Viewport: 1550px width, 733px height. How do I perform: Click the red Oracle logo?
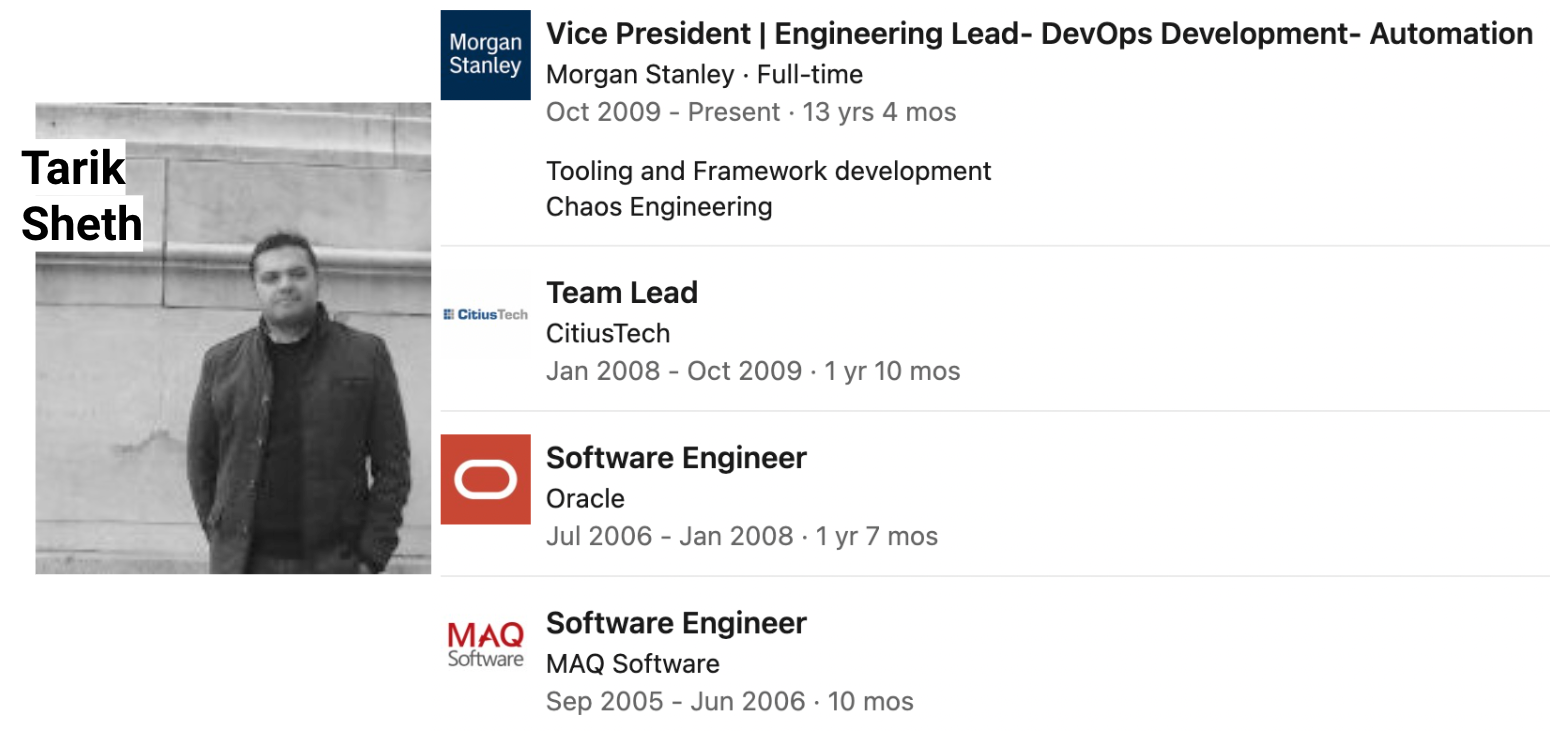(485, 479)
